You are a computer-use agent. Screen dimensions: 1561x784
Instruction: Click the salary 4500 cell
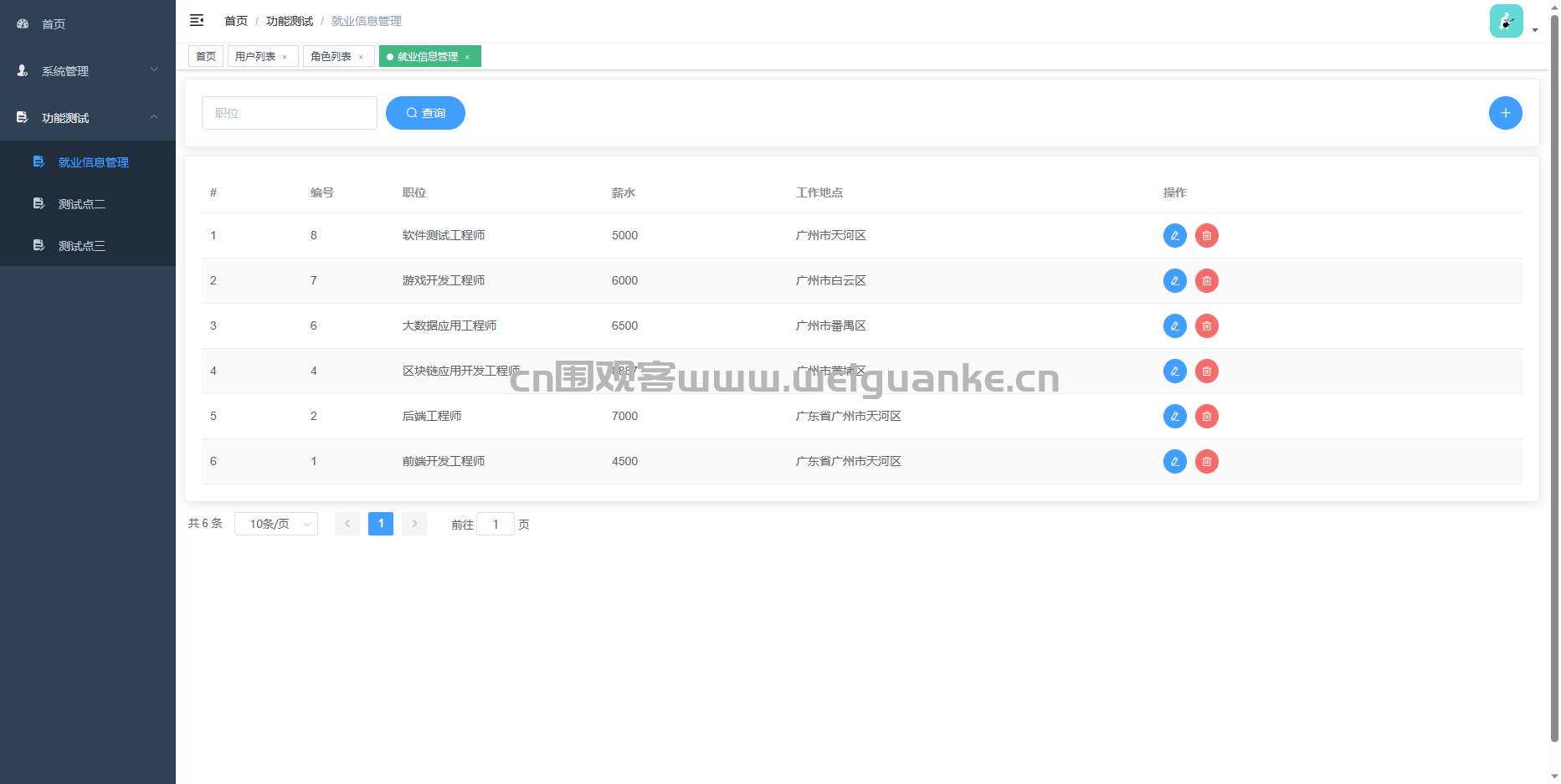(624, 461)
